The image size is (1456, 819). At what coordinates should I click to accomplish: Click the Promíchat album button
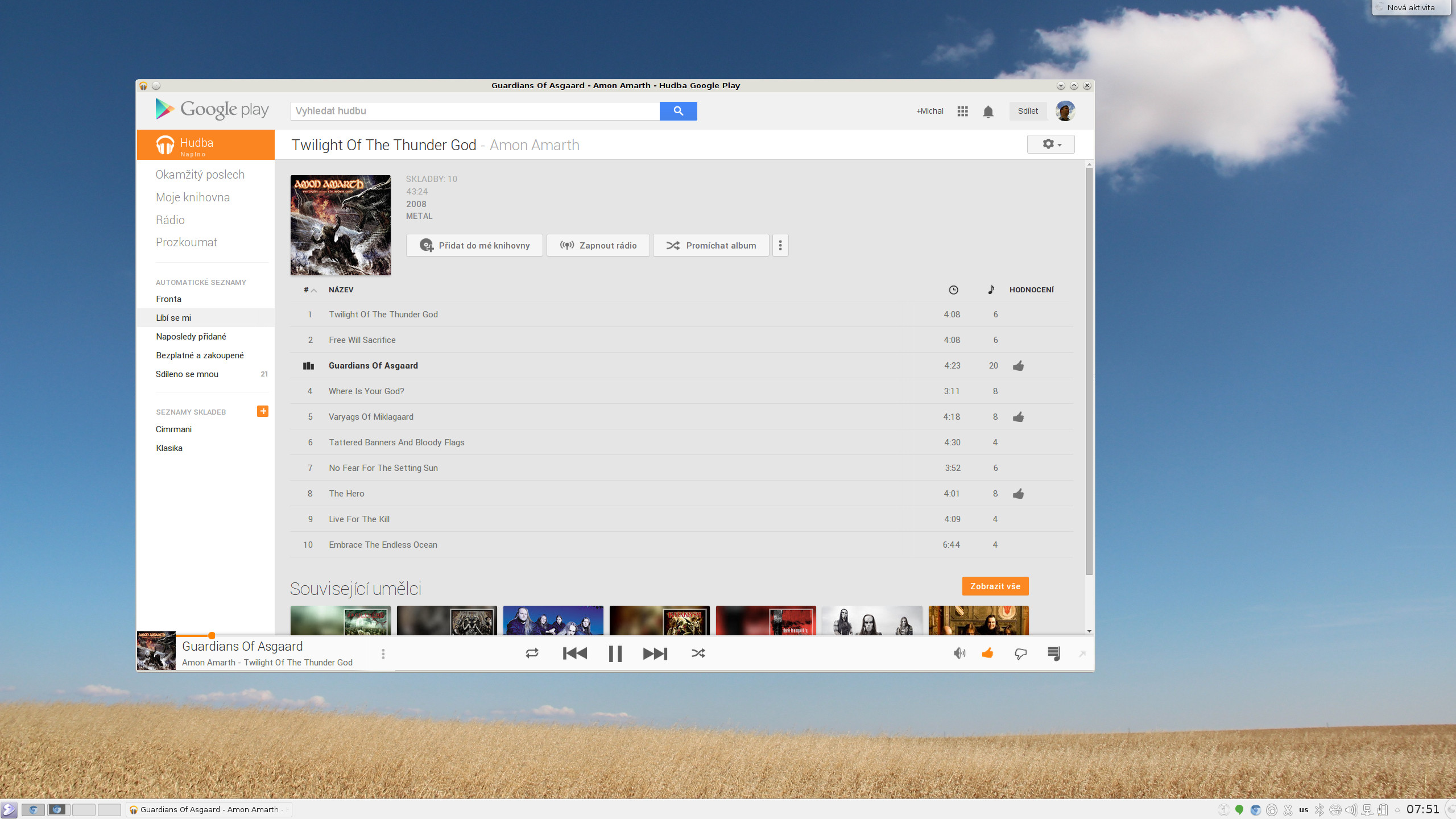coord(711,245)
